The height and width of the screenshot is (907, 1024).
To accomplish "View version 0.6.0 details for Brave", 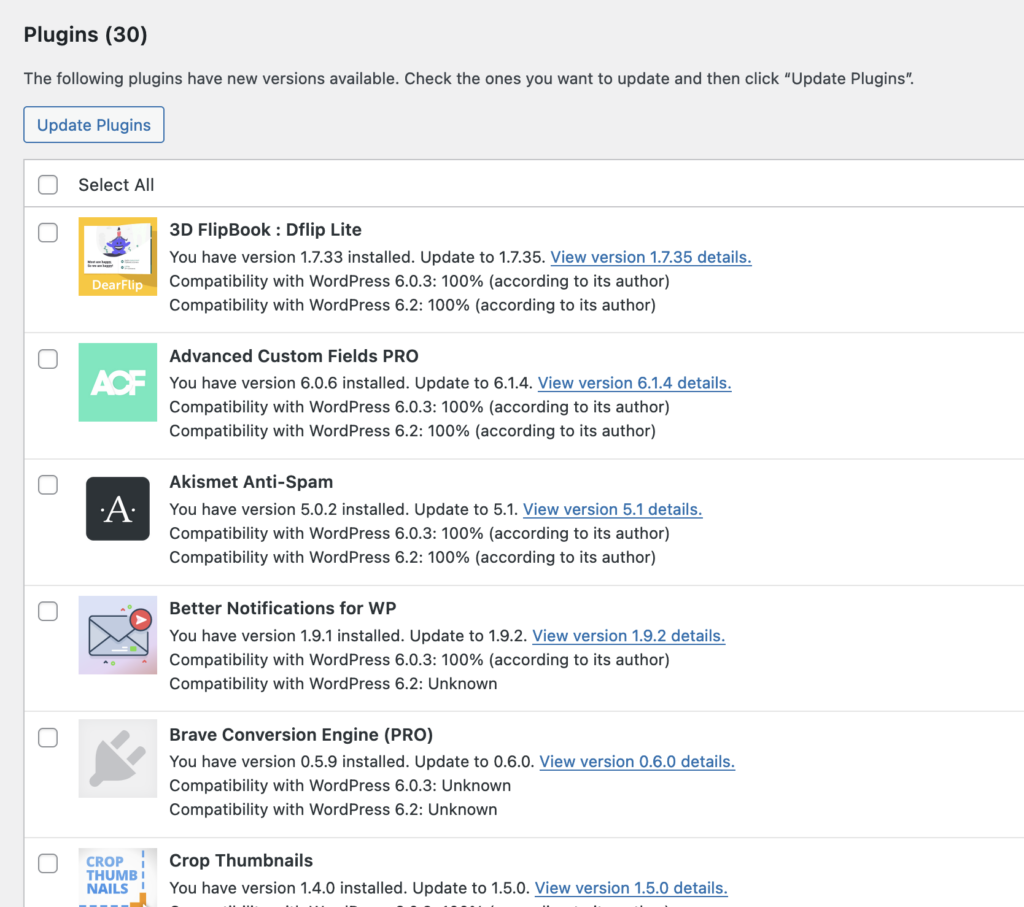I will pyautogui.click(x=637, y=762).
